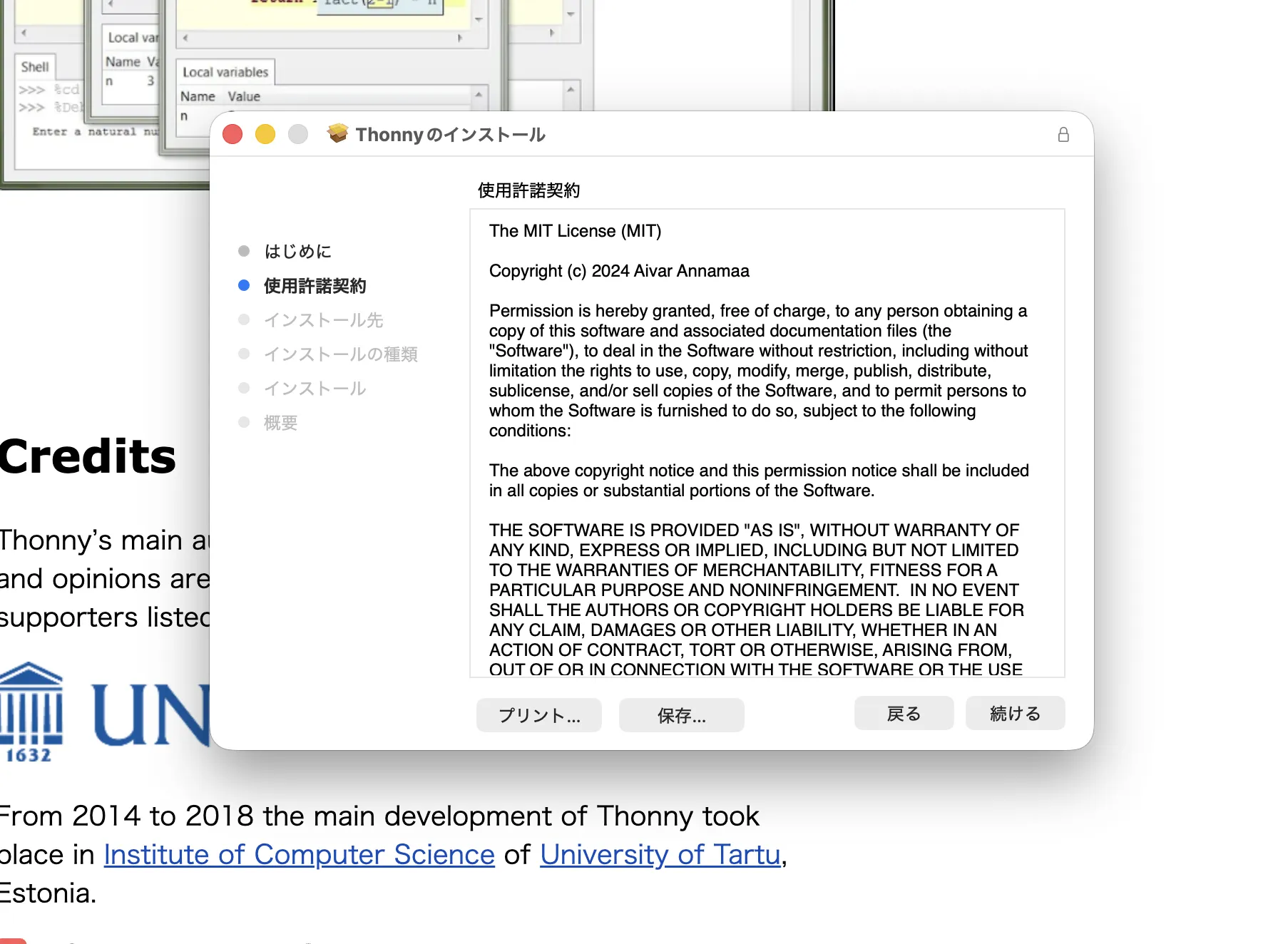Click the 使用許諾契約 heading above license text
This screenshot has height=944, width=1288.
[x=528, y=190]
